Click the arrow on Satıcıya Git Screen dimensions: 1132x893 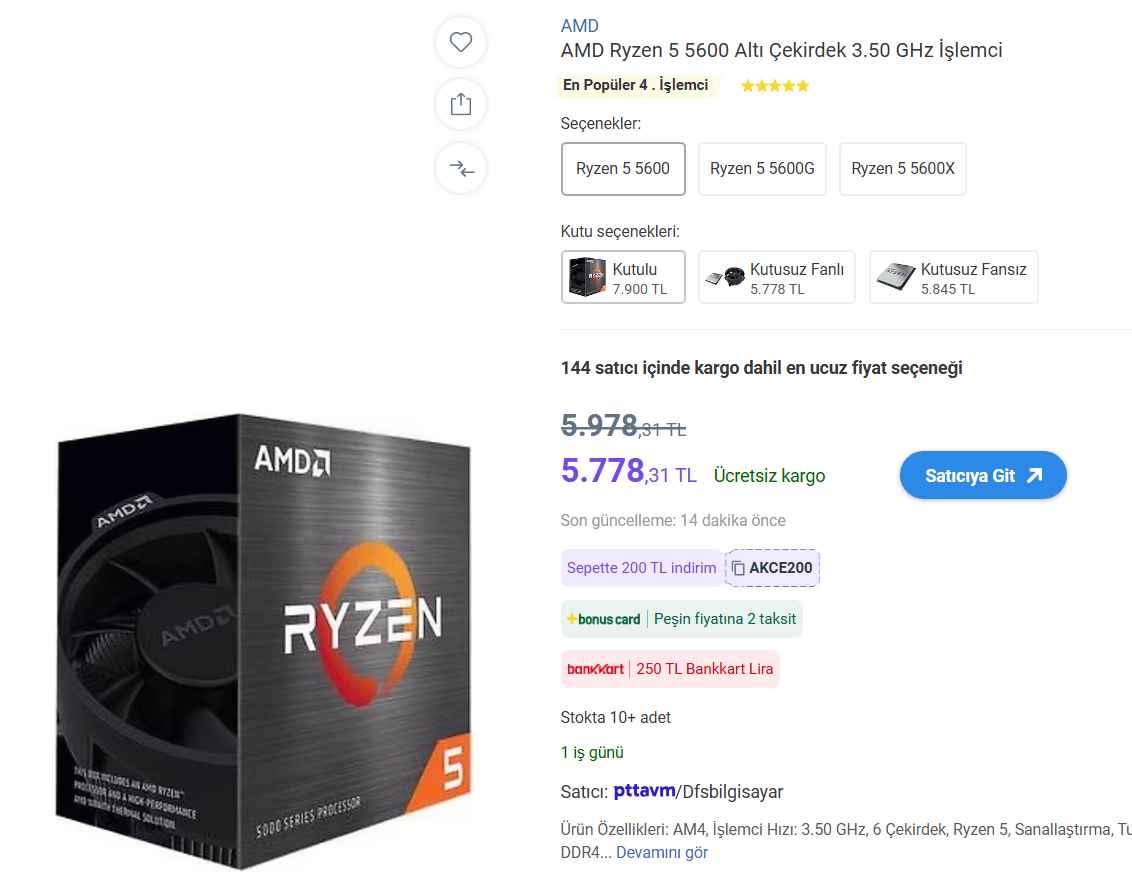pos(1035,475)
